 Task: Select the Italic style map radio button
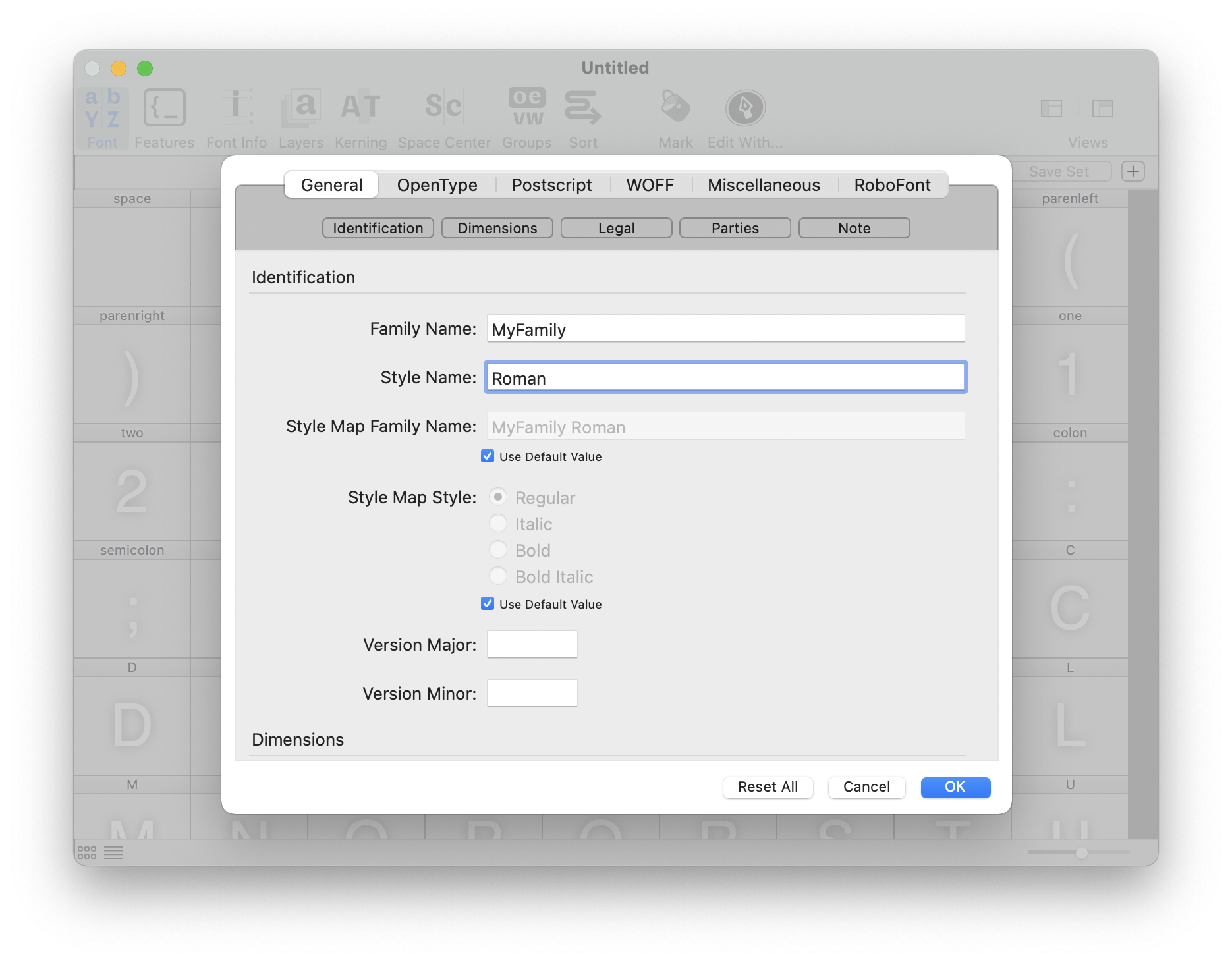[498, 523]
